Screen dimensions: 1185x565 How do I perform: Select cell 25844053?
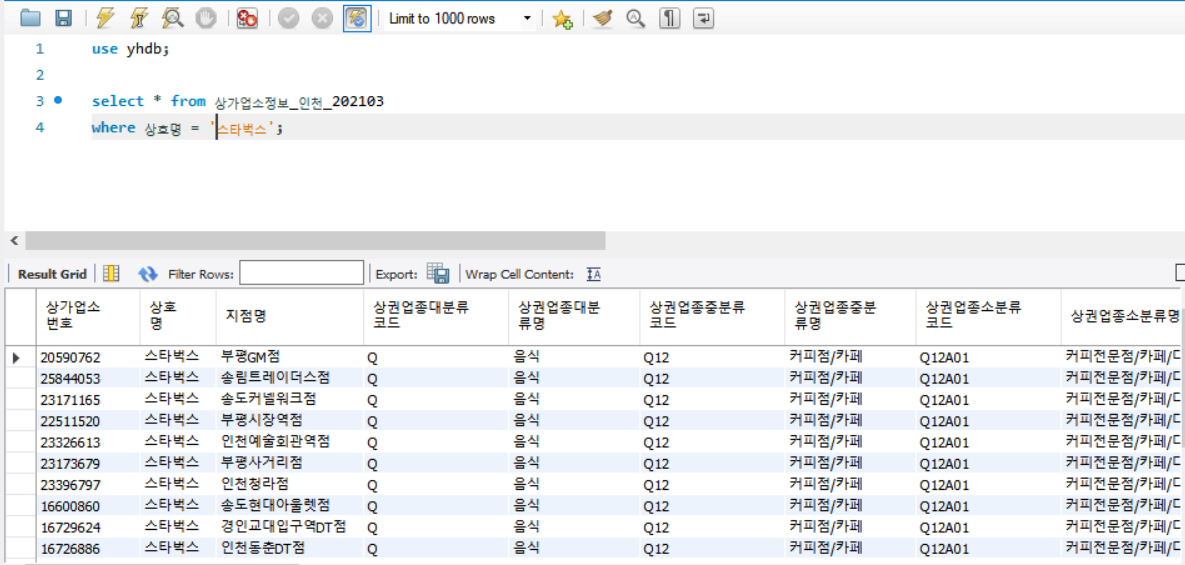pos(87,378)
